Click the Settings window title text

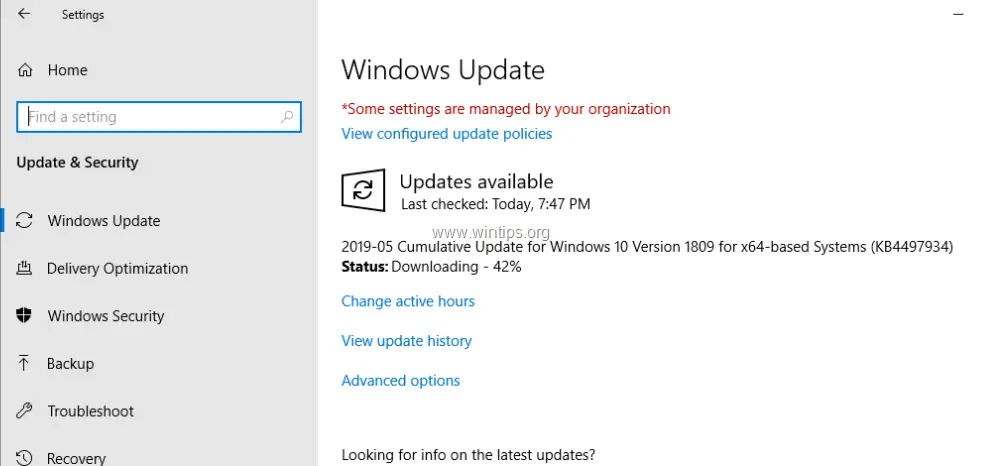click(83, 14)
